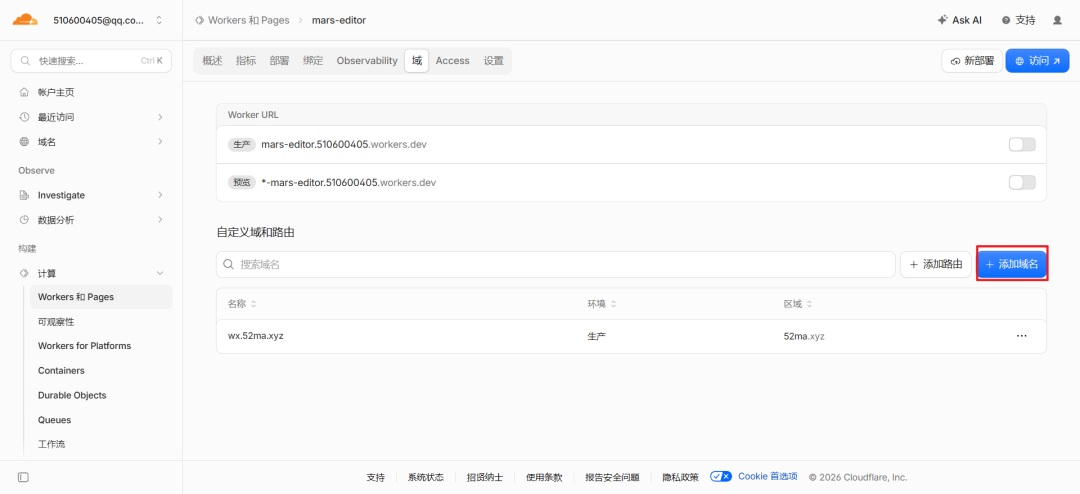Open the 报告安全问题 footer link
Viewport: 1080px width, 494px height.
[612, 477]
